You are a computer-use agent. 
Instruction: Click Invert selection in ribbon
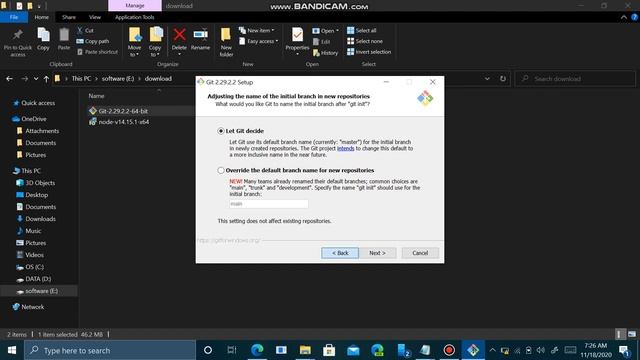click(x=369, y=52)
